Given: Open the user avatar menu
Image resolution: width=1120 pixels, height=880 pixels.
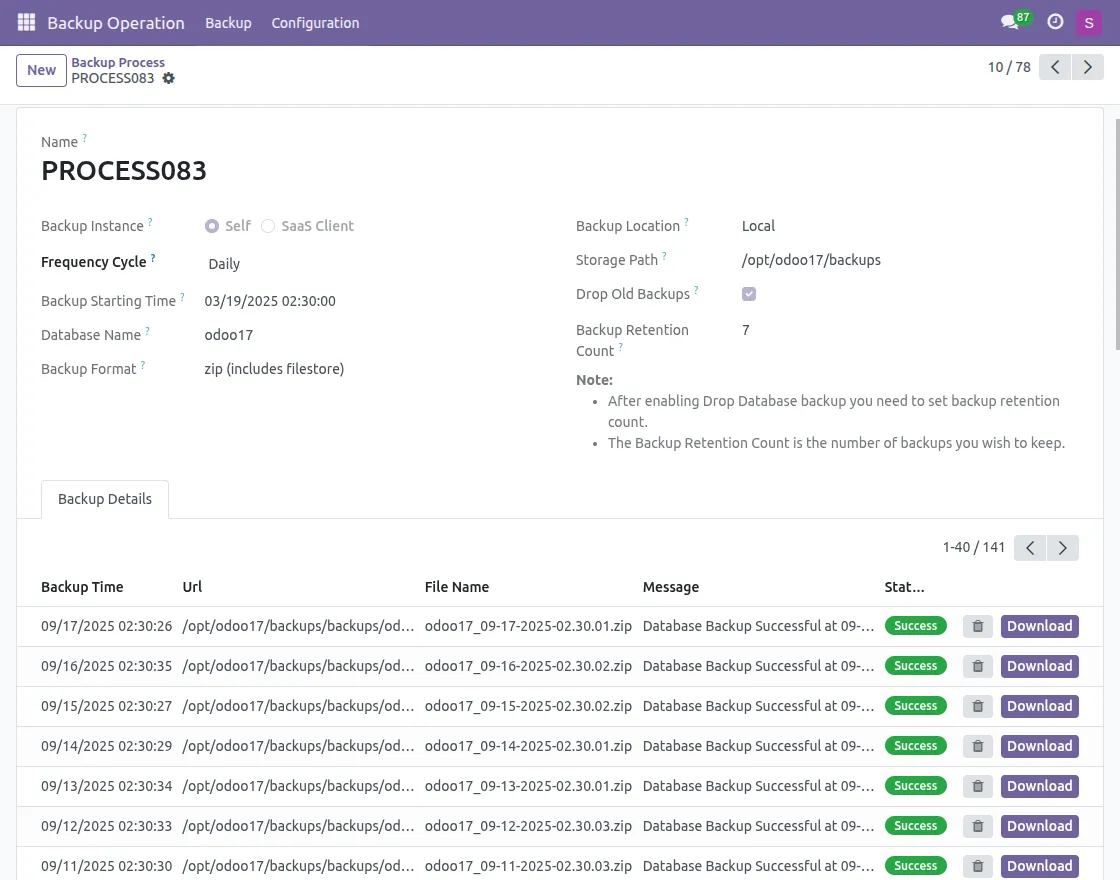Looking at the screenshot, I should (1089, 22).
